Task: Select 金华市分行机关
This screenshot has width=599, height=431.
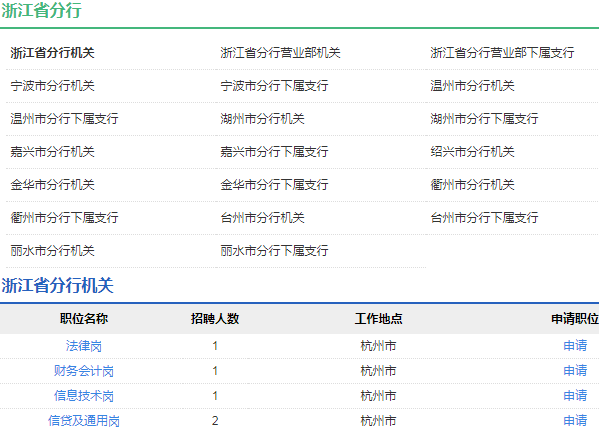Action: pos(52,185)
